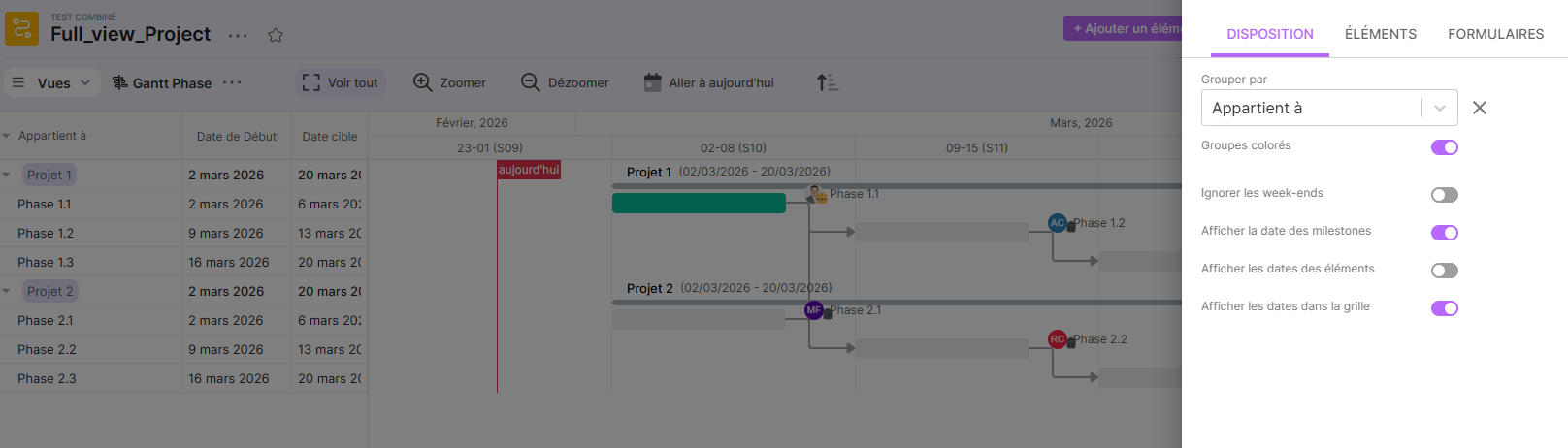Open the Grouper par dropdown
The image size is (1568, 448).
[1440, 108]
